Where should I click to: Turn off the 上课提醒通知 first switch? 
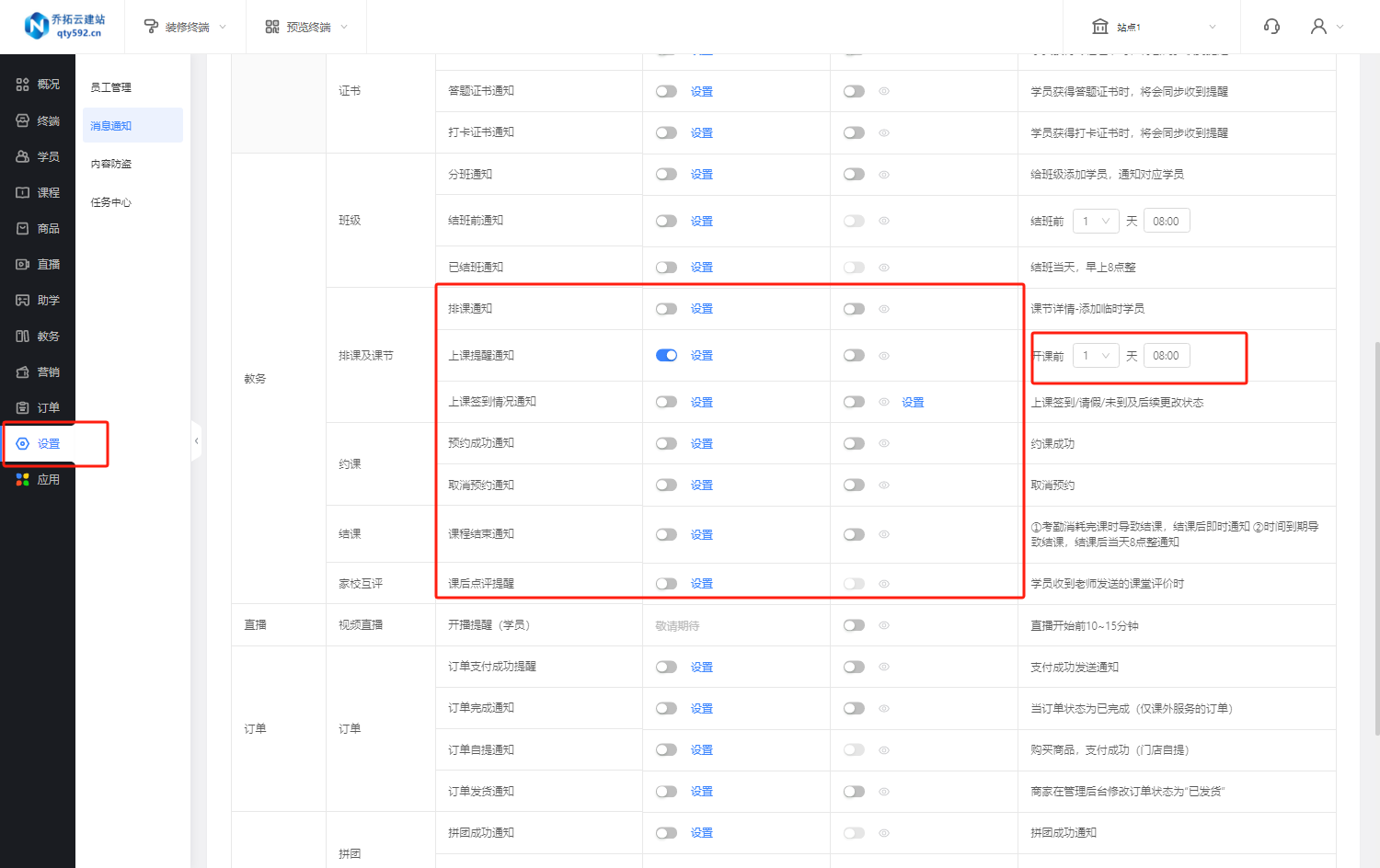pyautogui.click(x=666, y=355)
